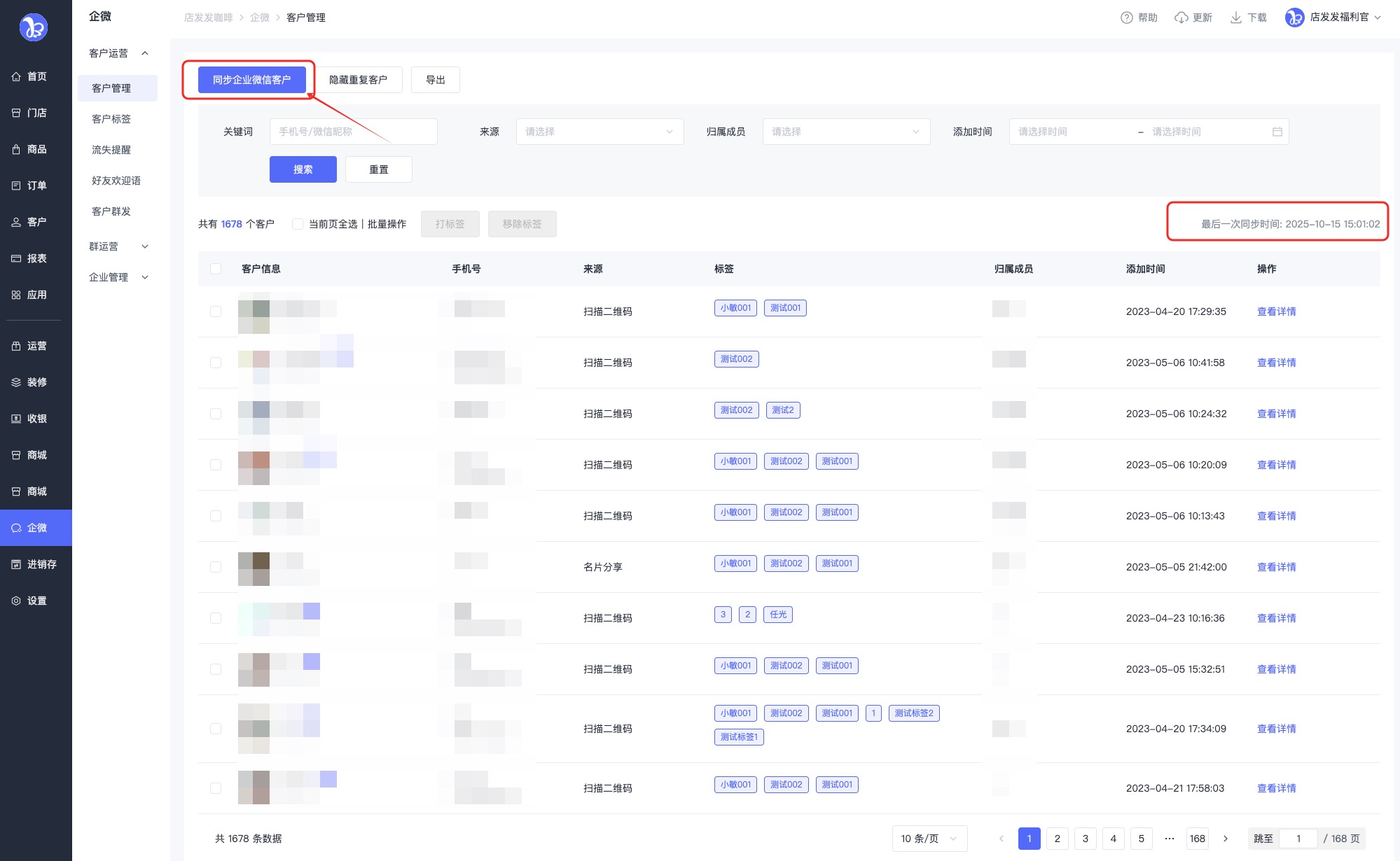Select 好友欢迎语 in the side menu
1400x861 pixels.
116,181
